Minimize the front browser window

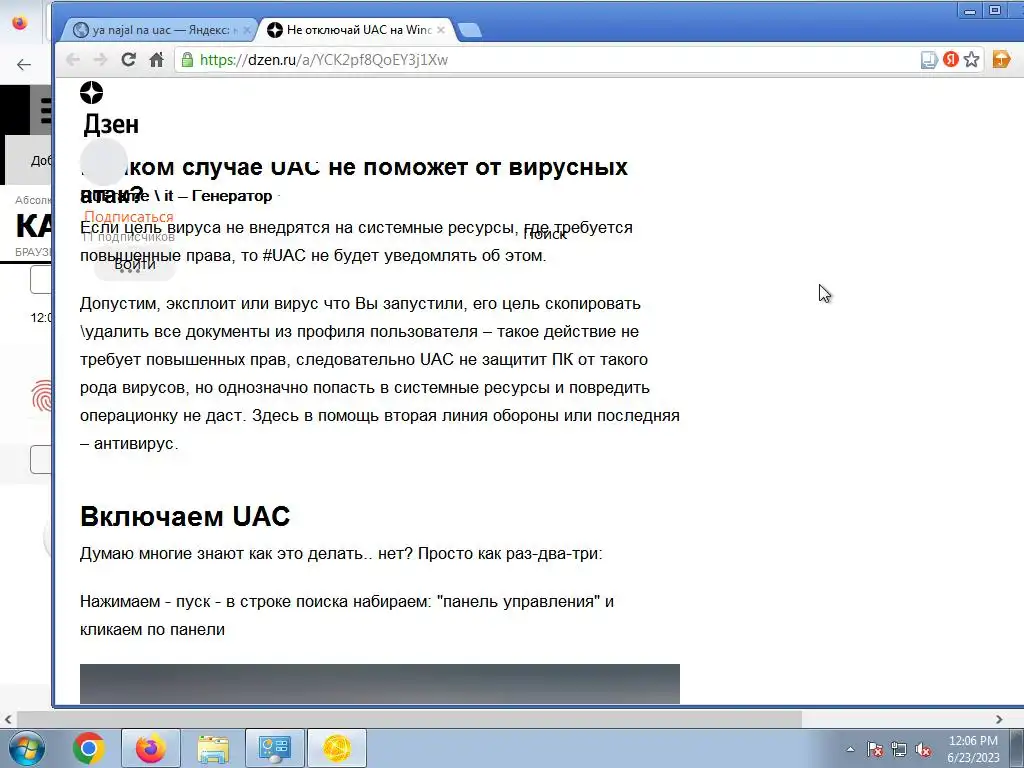pyautogui.click(x=970, y=11)
